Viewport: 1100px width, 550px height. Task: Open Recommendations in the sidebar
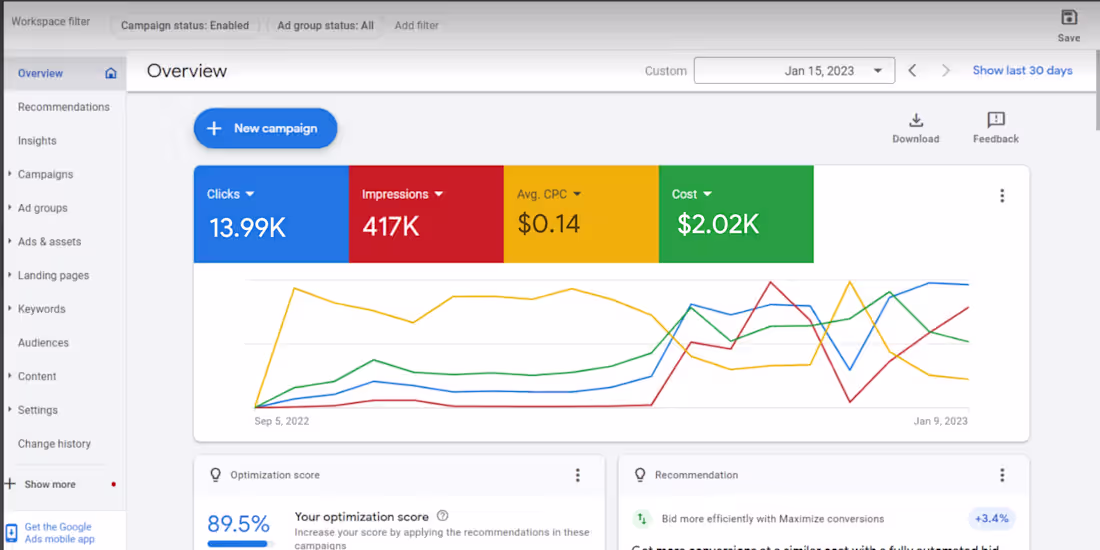[x=64, y=107]
